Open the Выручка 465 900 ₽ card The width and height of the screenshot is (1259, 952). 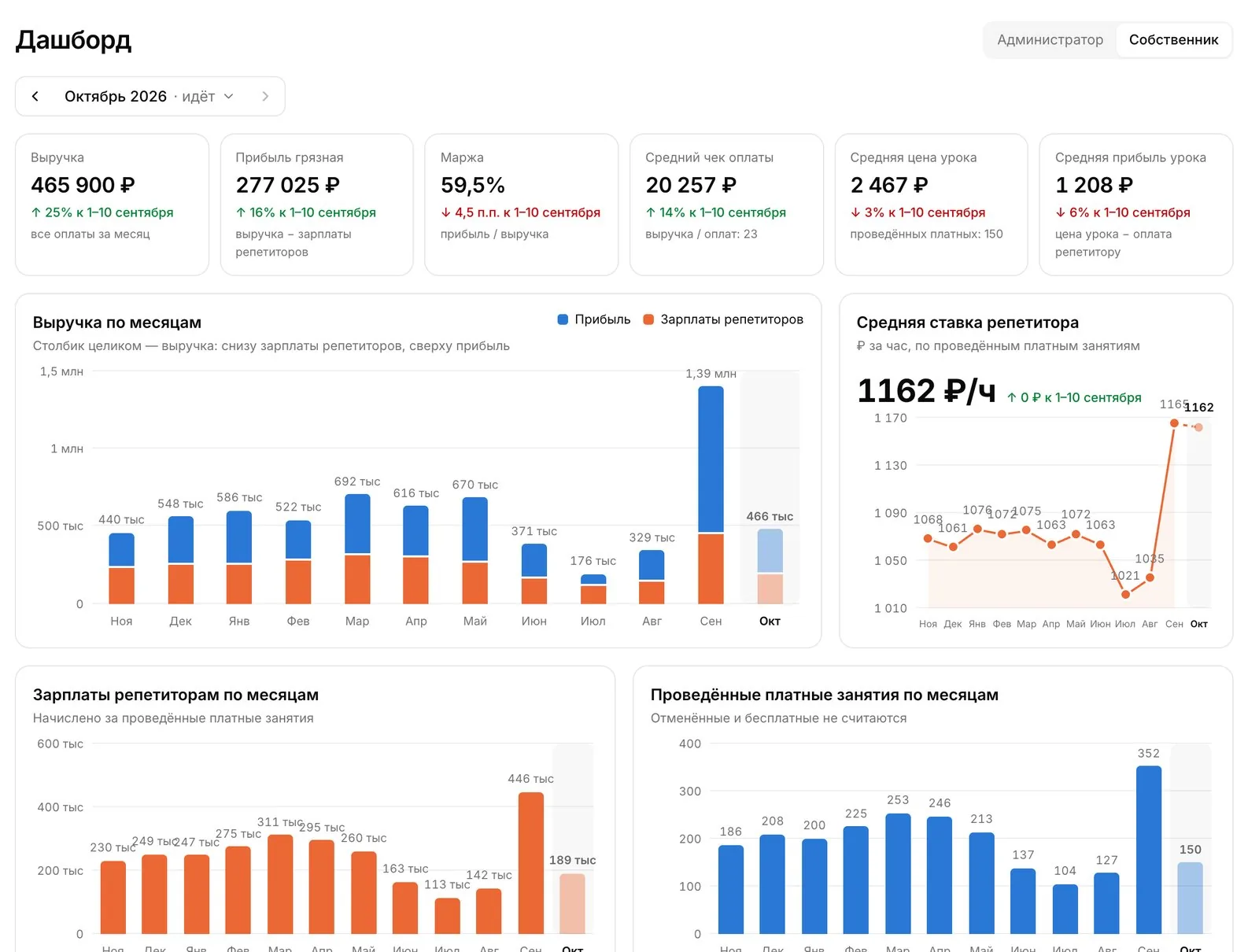pyautogui.click(x=112, y=205)
